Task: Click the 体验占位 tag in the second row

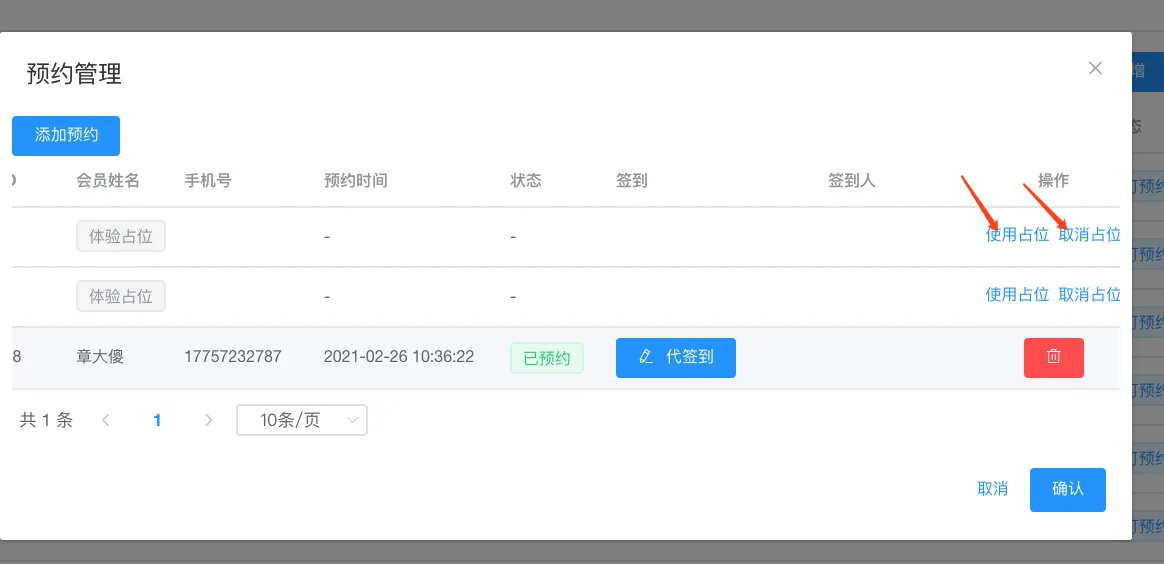Action: coord(121,296)
